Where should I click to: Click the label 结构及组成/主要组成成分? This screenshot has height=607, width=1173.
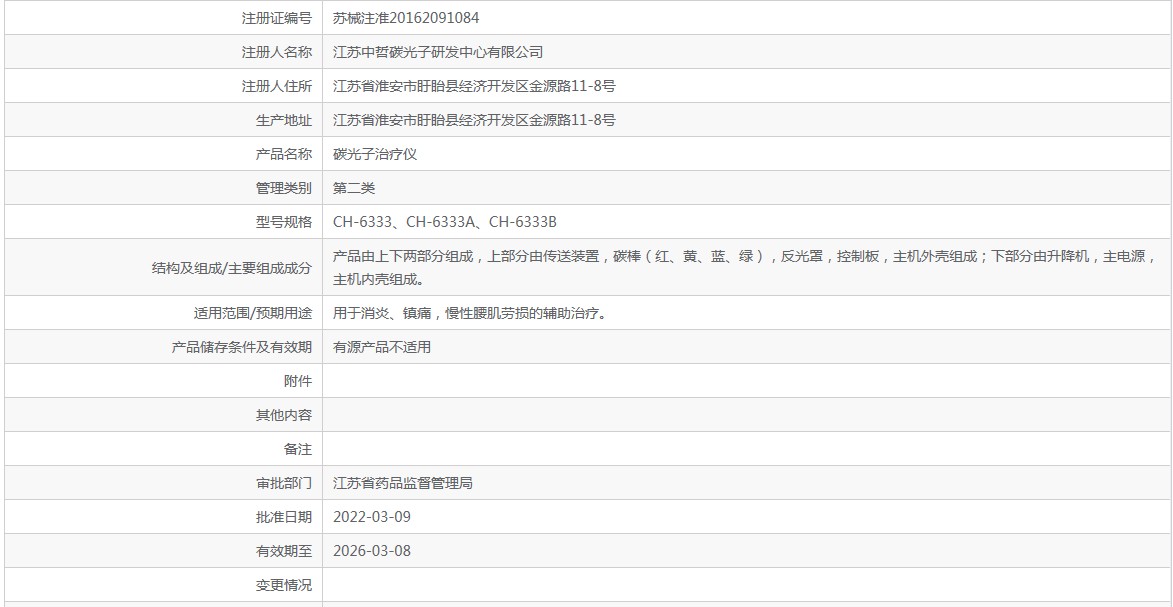click(231, 268)
